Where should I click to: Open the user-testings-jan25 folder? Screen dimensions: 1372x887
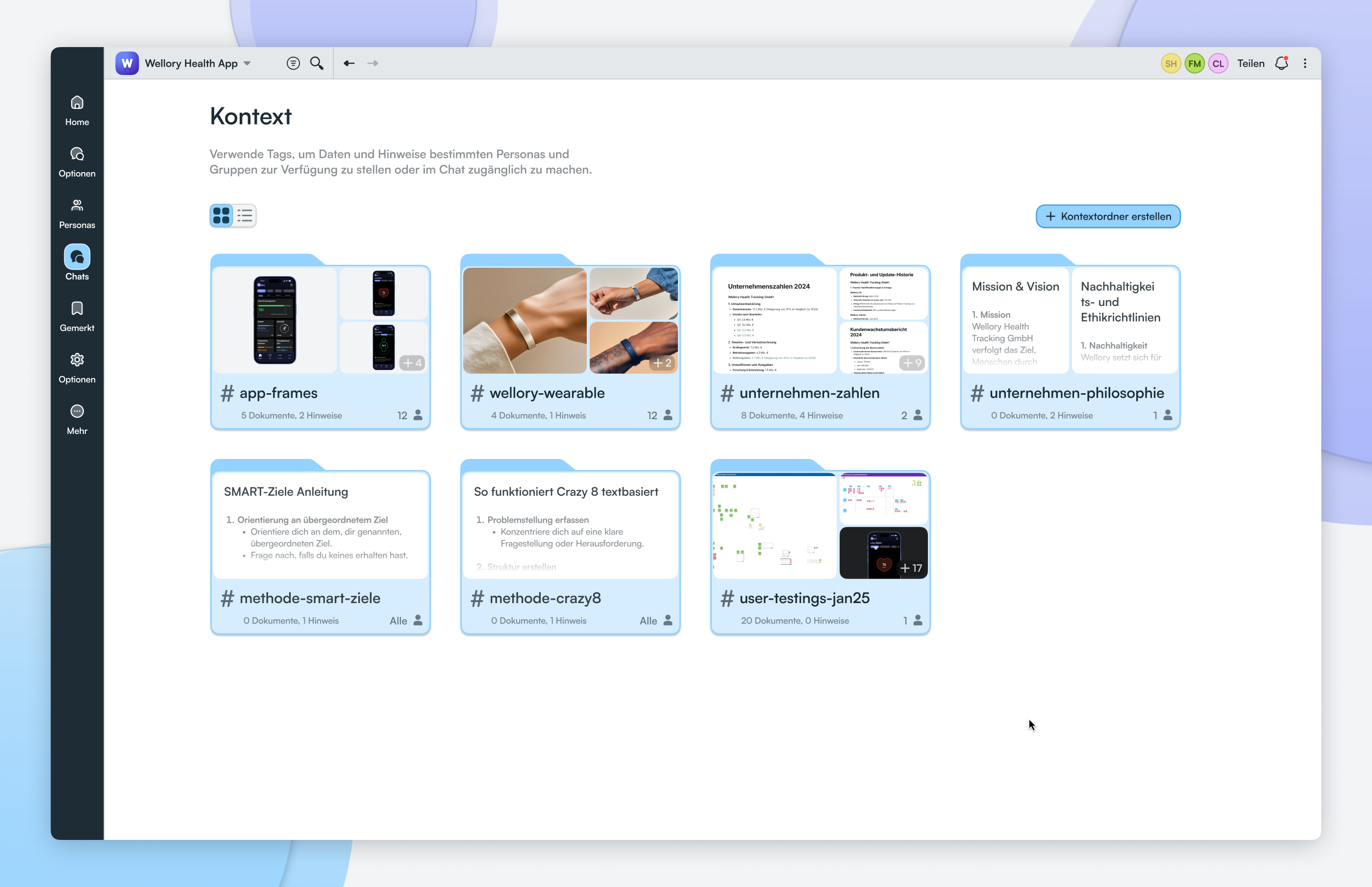[x=820, y=548]
